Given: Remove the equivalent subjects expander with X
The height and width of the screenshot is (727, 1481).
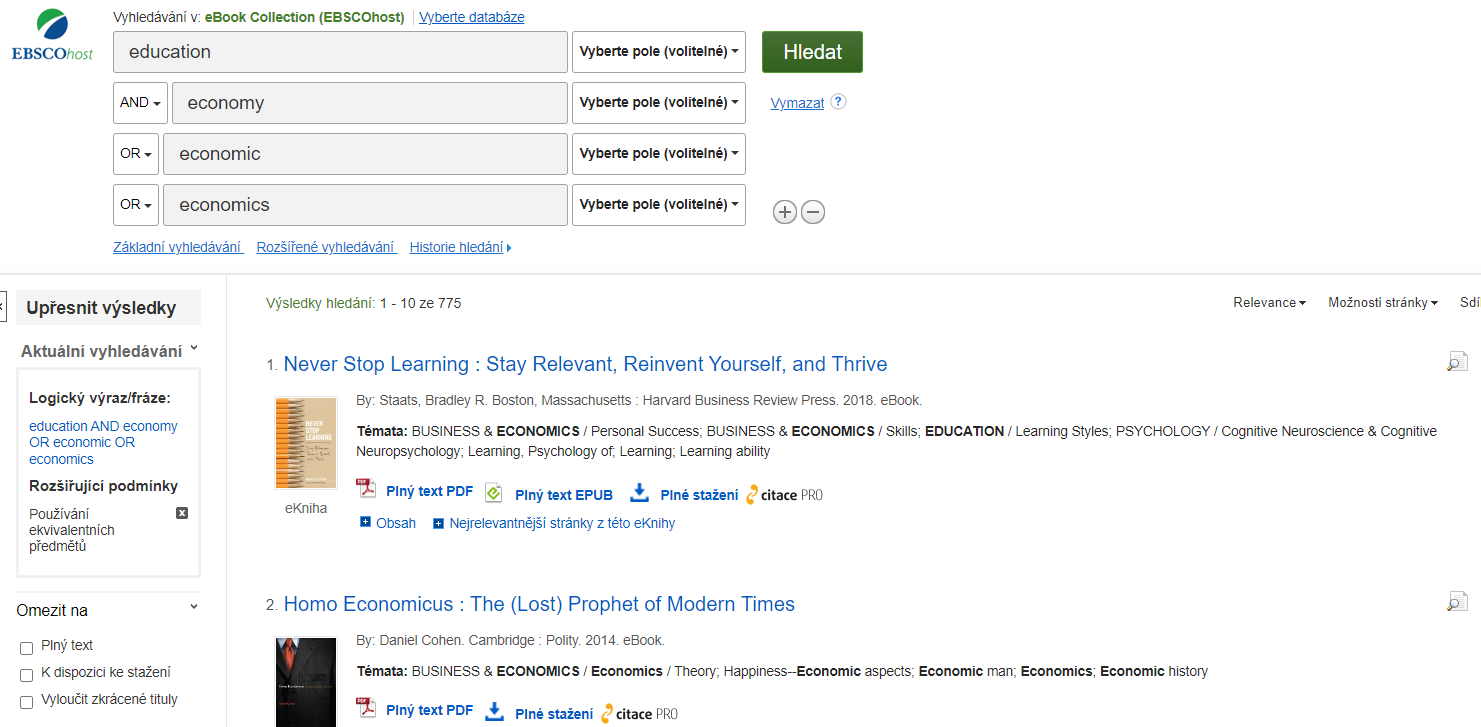Looking at the screenshot, I should tap(182, 513).
